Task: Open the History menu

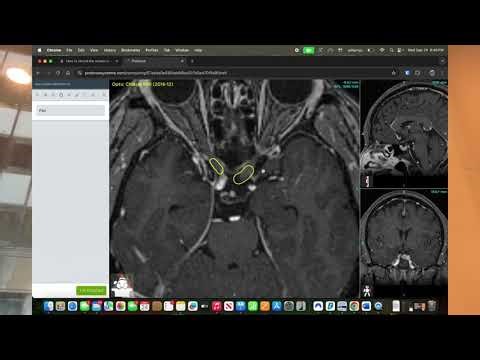Action: pos(110,50)
